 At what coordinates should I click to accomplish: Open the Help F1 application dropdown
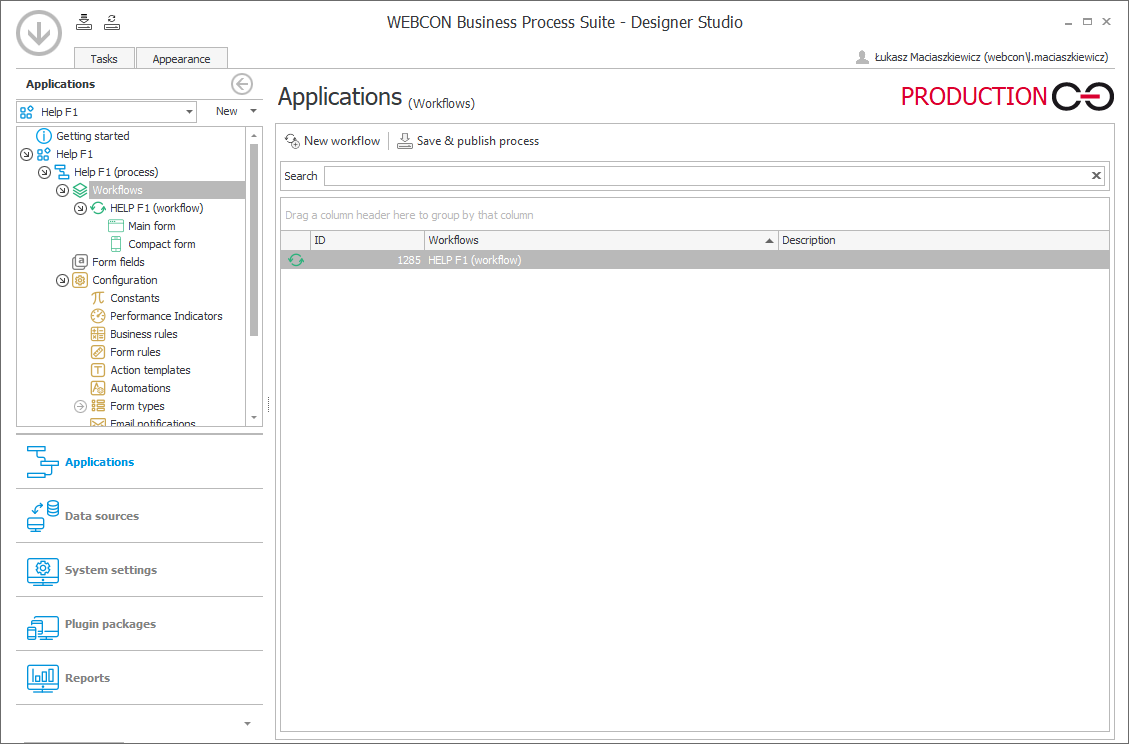pyautogui.click(x=189, y=112)
